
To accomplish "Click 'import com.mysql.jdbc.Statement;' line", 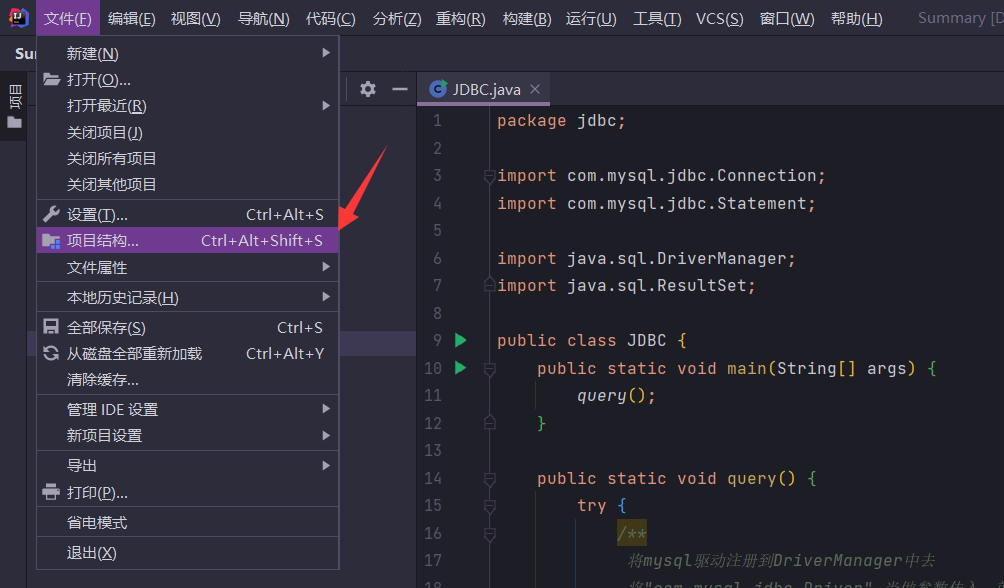I will point(656,204).
